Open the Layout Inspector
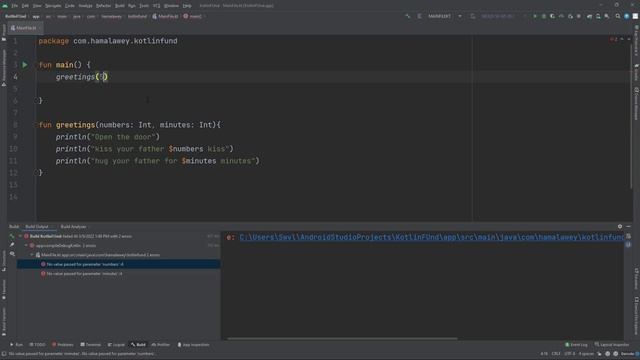Screen dimensions: 640x360 (x=612, y=345)
